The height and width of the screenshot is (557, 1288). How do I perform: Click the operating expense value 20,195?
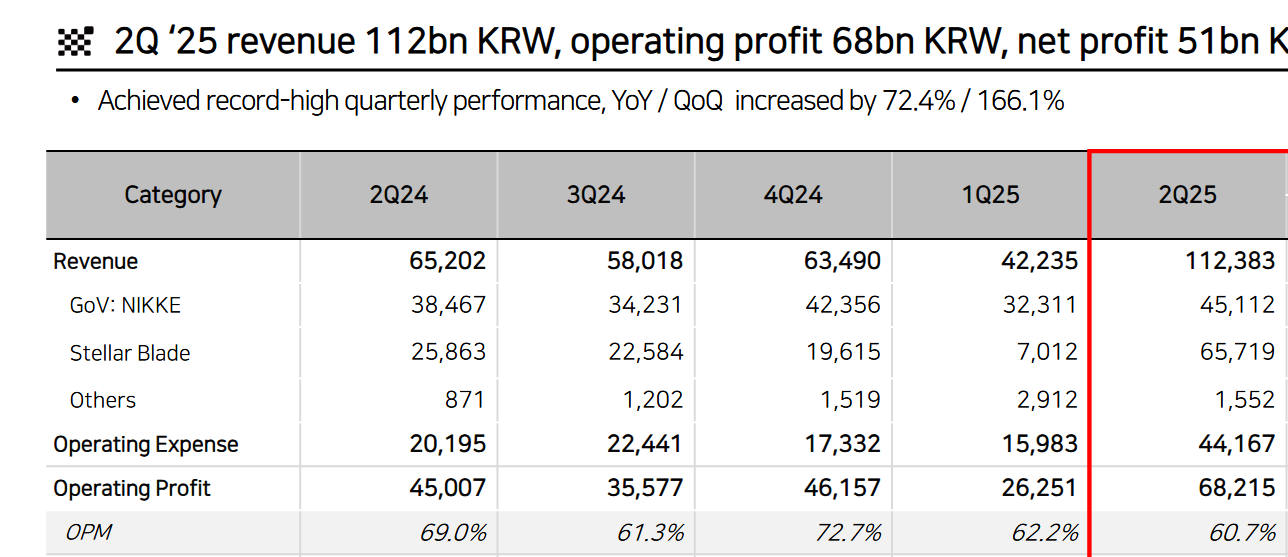coord(448,445)
